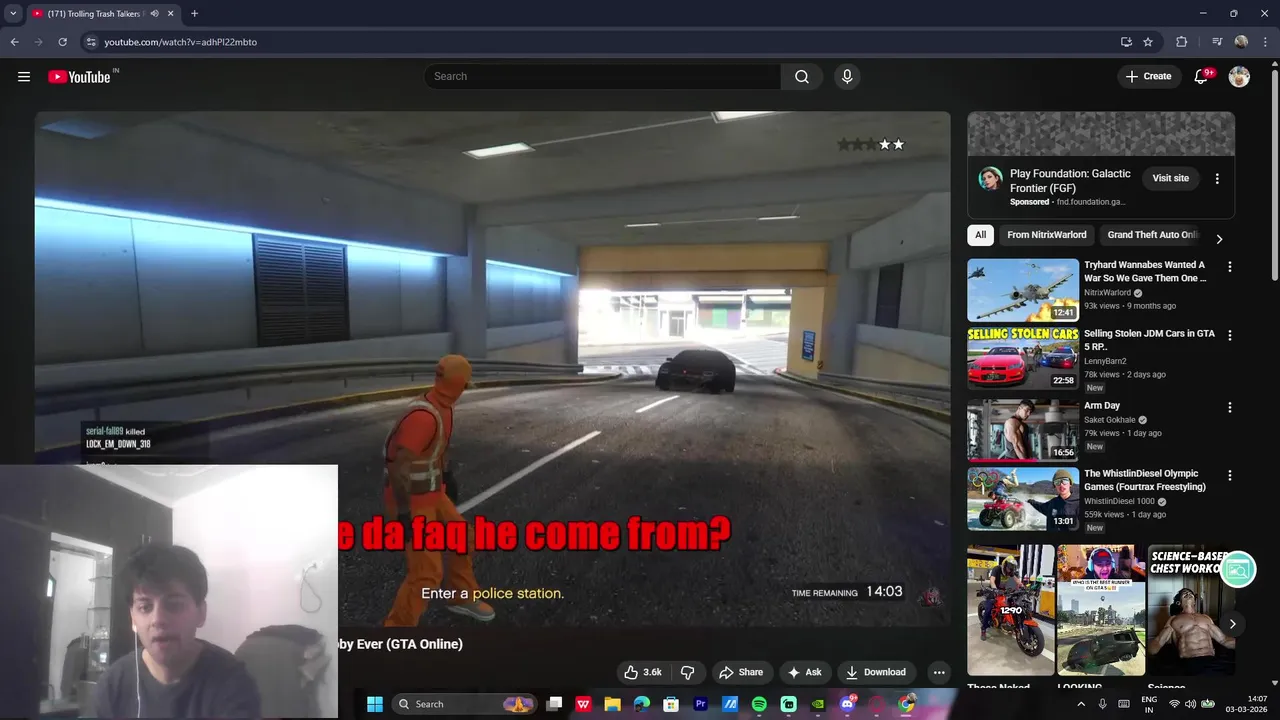This screenshot has height=720, width=1280.
Task: Reload the current page
Action: (x=62, y=42)
